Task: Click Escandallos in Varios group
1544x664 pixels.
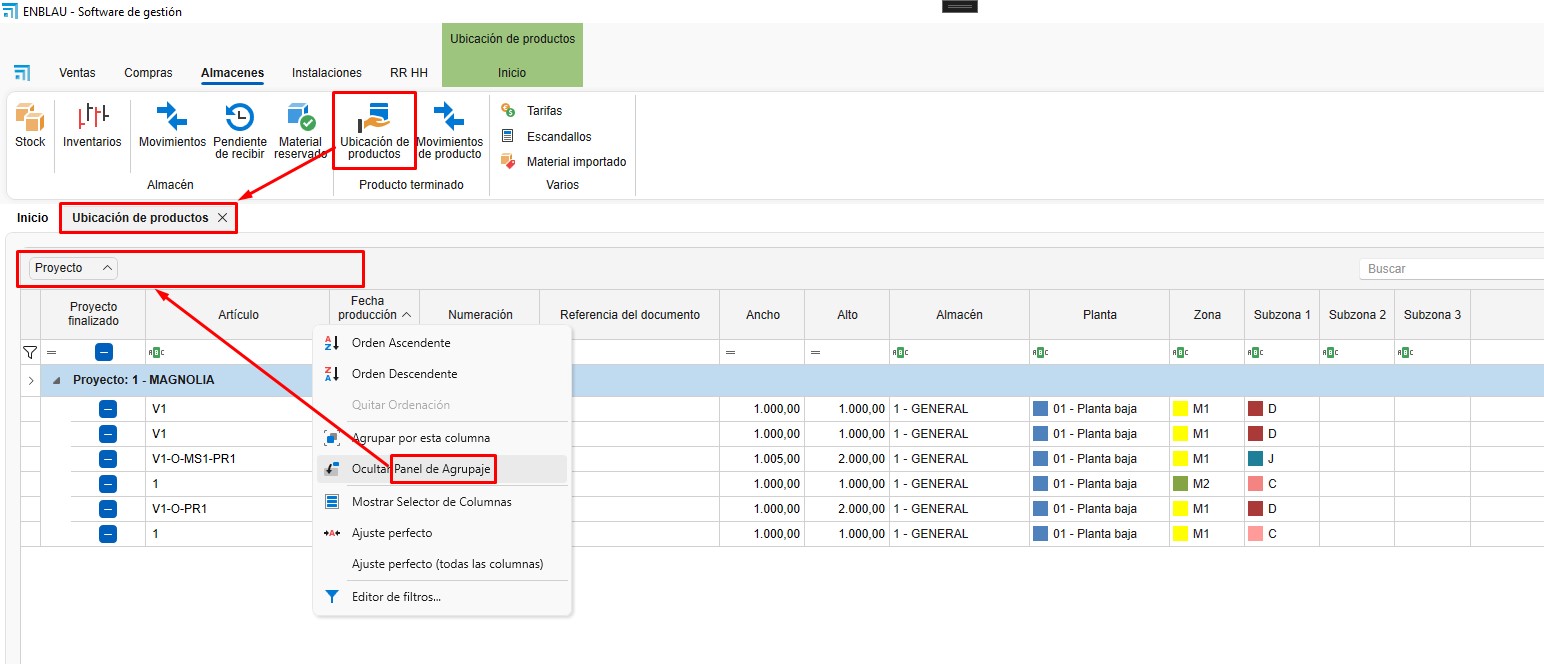Action: click(559, 137)
